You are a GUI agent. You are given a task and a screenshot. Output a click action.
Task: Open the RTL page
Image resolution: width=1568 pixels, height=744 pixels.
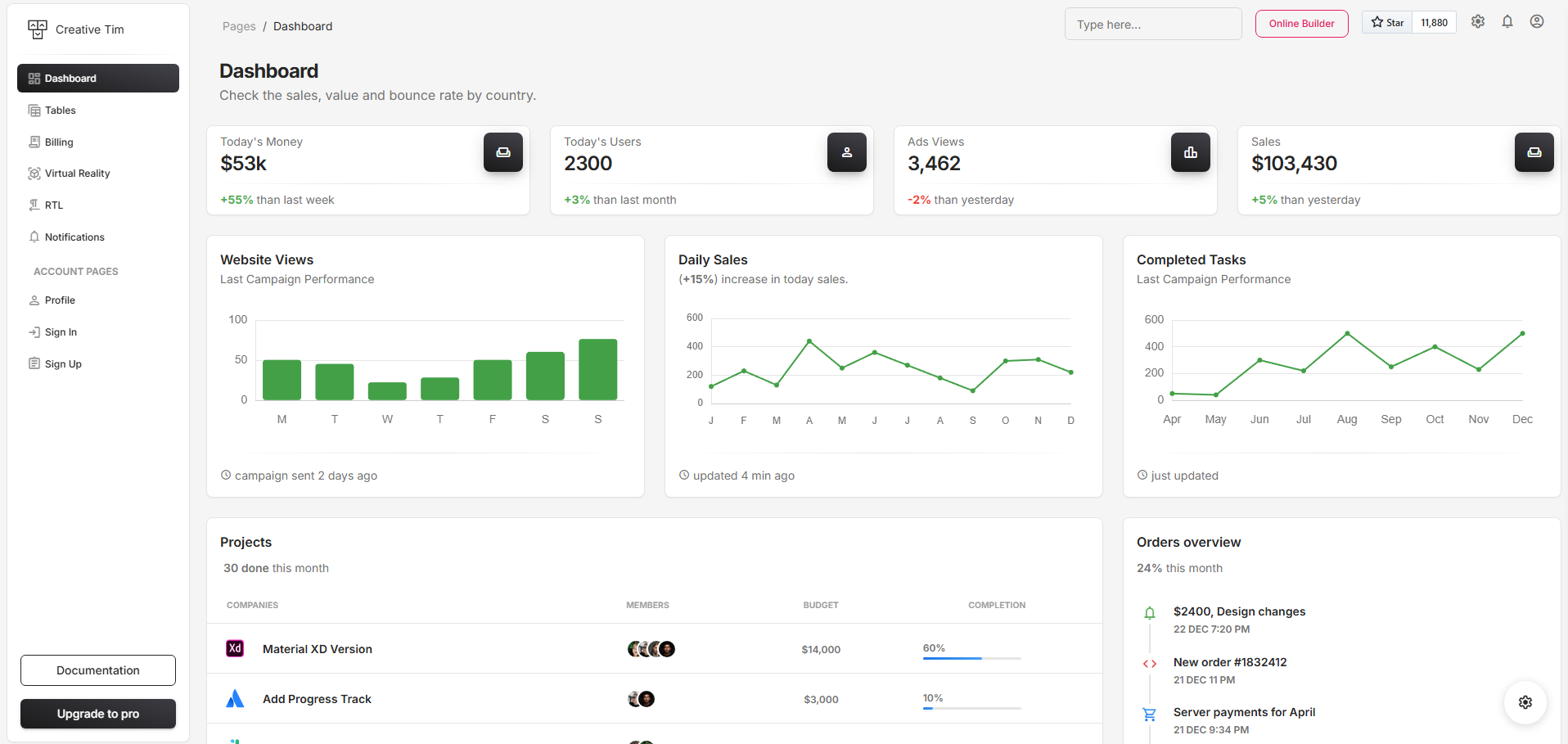tap(98, 205)
